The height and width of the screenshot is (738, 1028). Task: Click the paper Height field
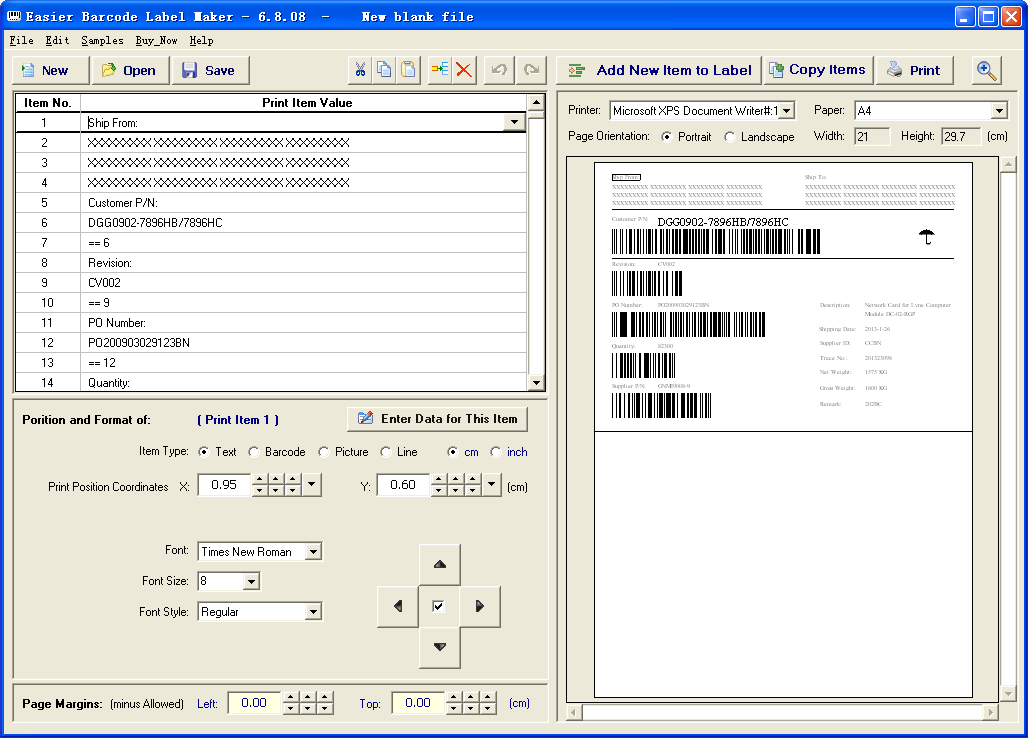960,136
